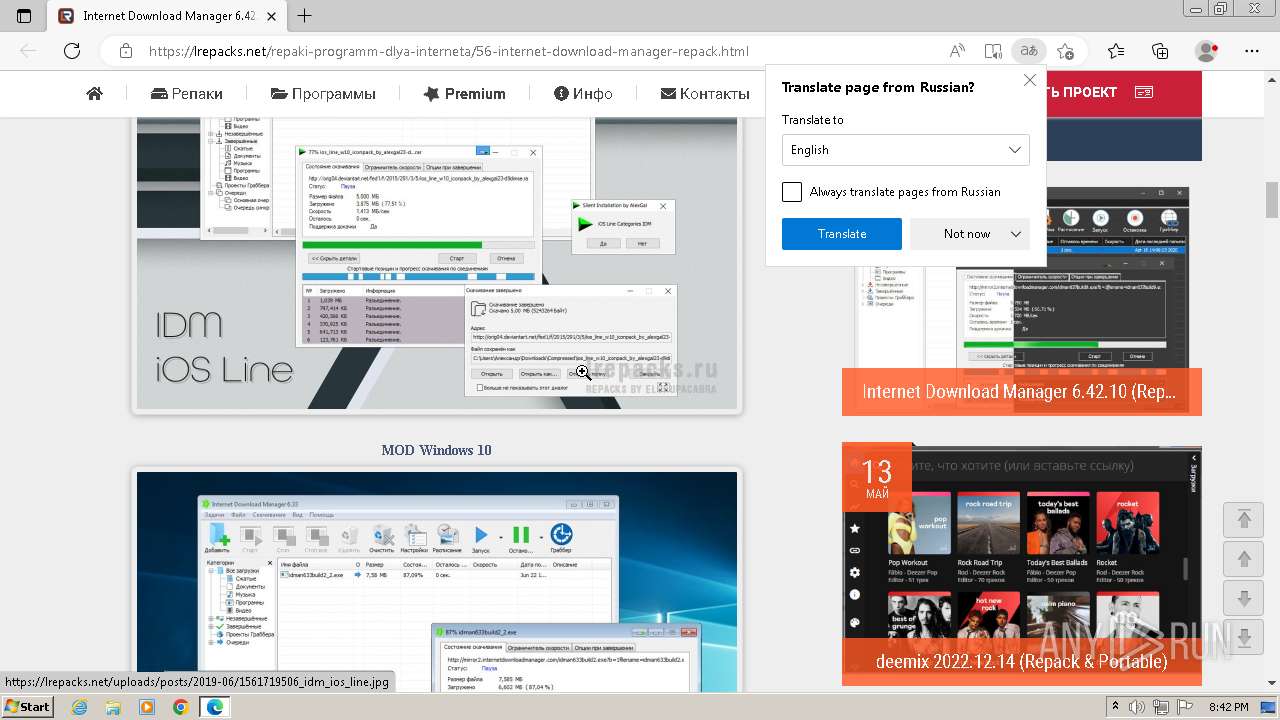Close the Internet Download Manager tab
Viewport: 1280px width, 720px height.
[272, 16]
